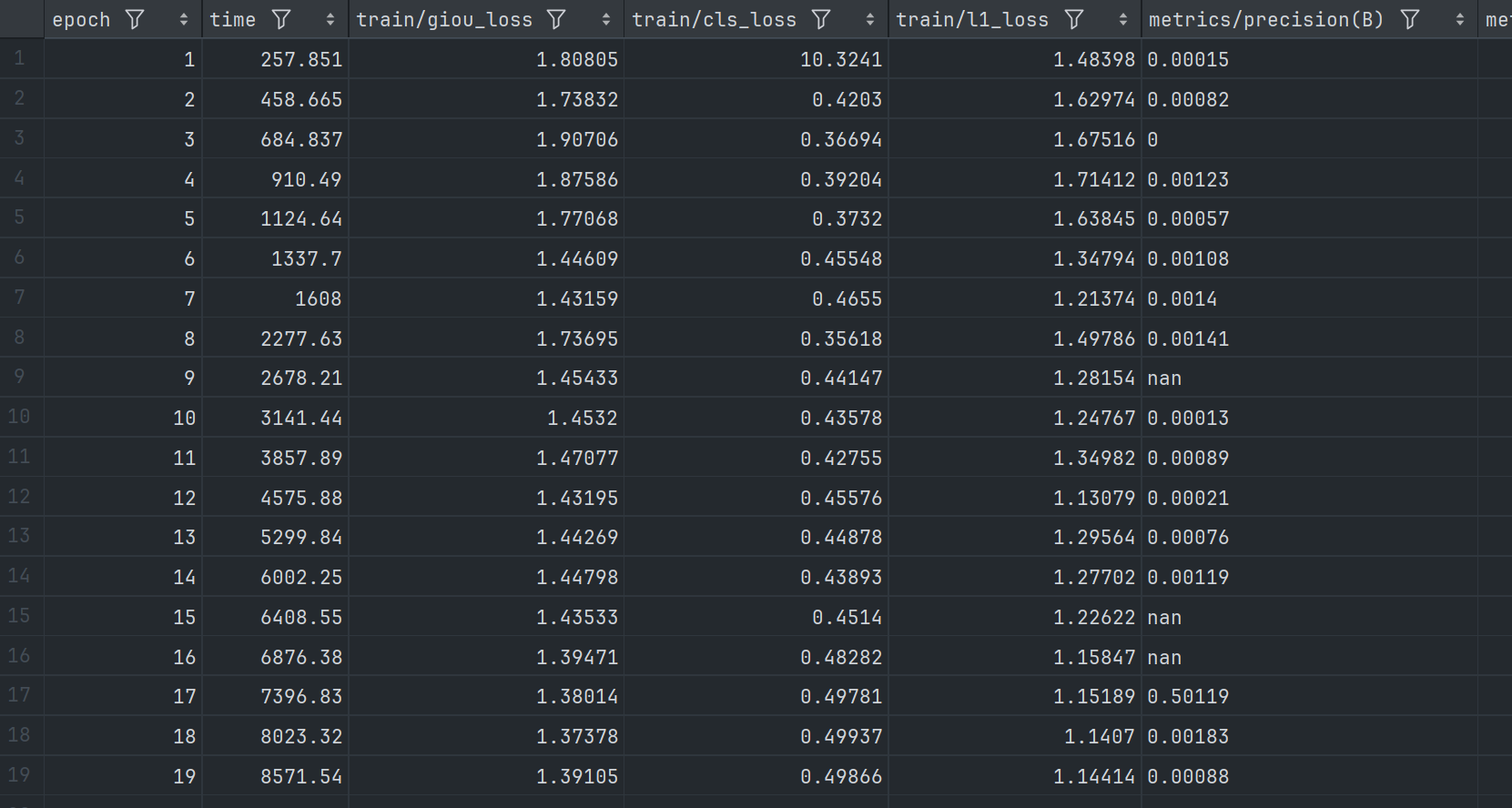
Task: Sort by epoch using sort arrows
Action: click(184, 19)
